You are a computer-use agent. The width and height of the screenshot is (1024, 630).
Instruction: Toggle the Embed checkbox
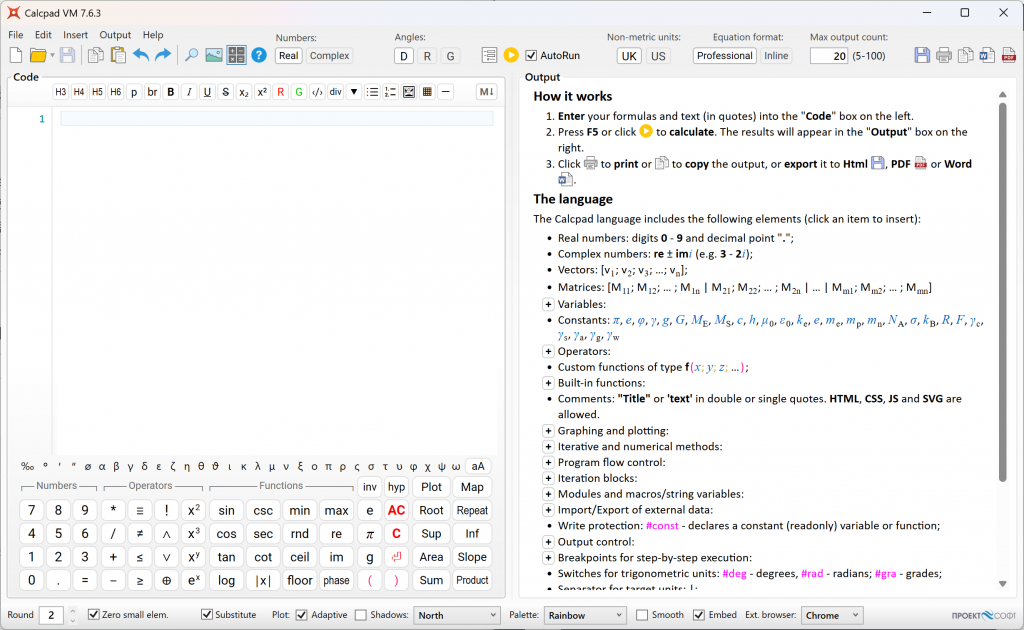699,614
